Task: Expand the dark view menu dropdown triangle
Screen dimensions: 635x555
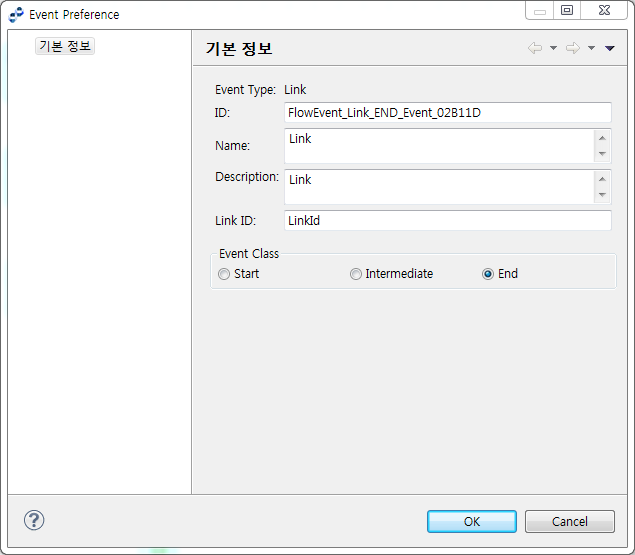Action: click(x=609, y=48)
